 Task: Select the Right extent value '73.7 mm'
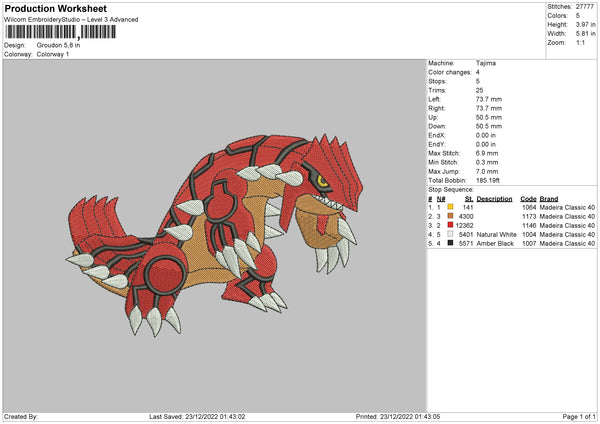tap(489, 108)
